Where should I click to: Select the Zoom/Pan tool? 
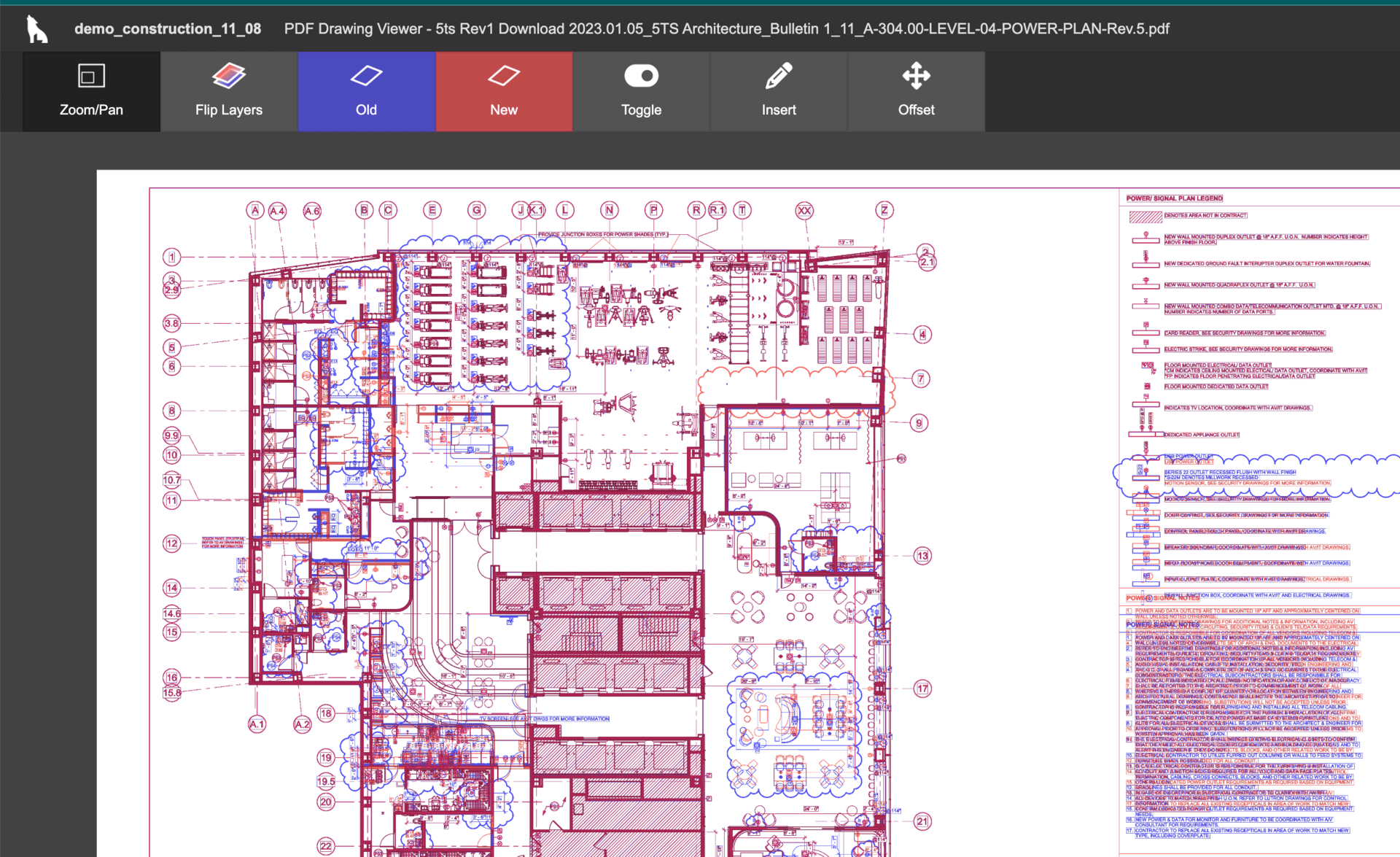click(x=91, y=91)
